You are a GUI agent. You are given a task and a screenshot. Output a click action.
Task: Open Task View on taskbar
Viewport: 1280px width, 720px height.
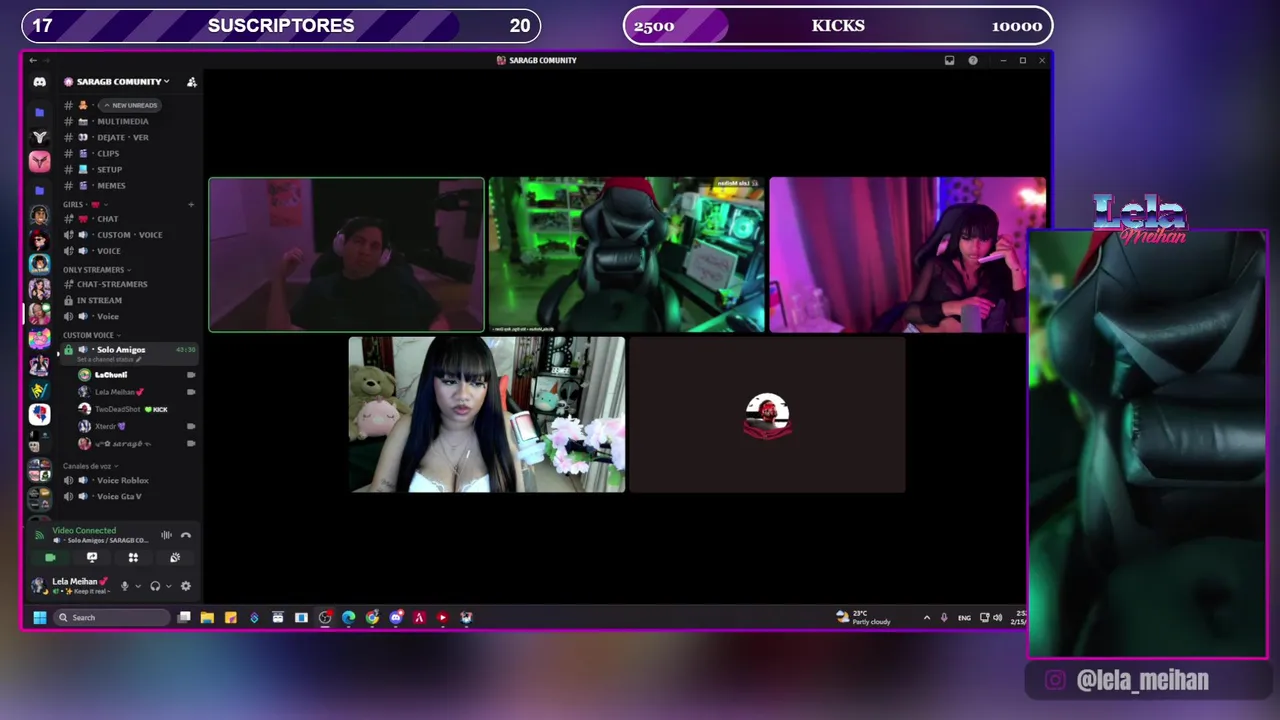tap(184, 617)
